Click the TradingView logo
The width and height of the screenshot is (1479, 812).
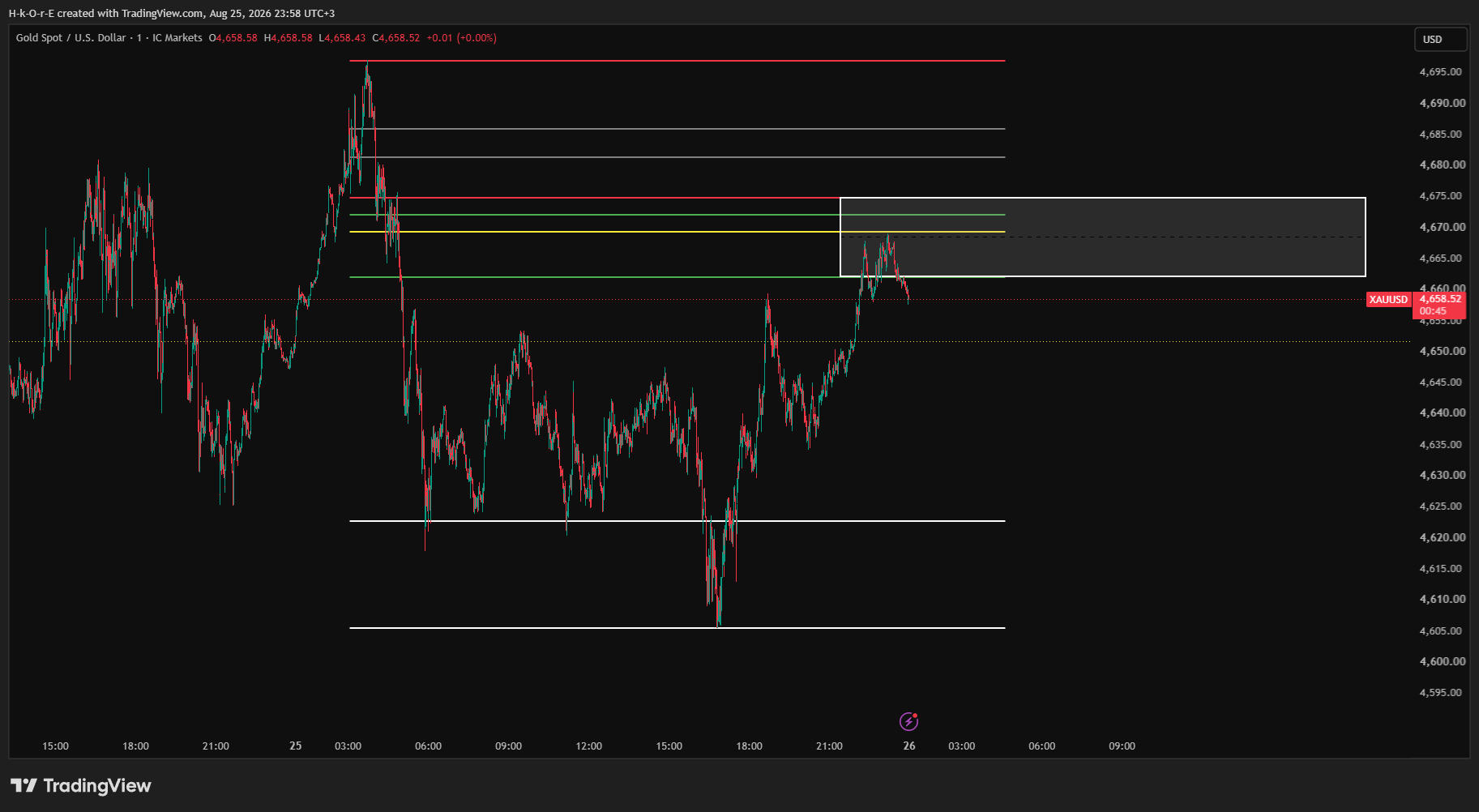[x=81, y=785]
